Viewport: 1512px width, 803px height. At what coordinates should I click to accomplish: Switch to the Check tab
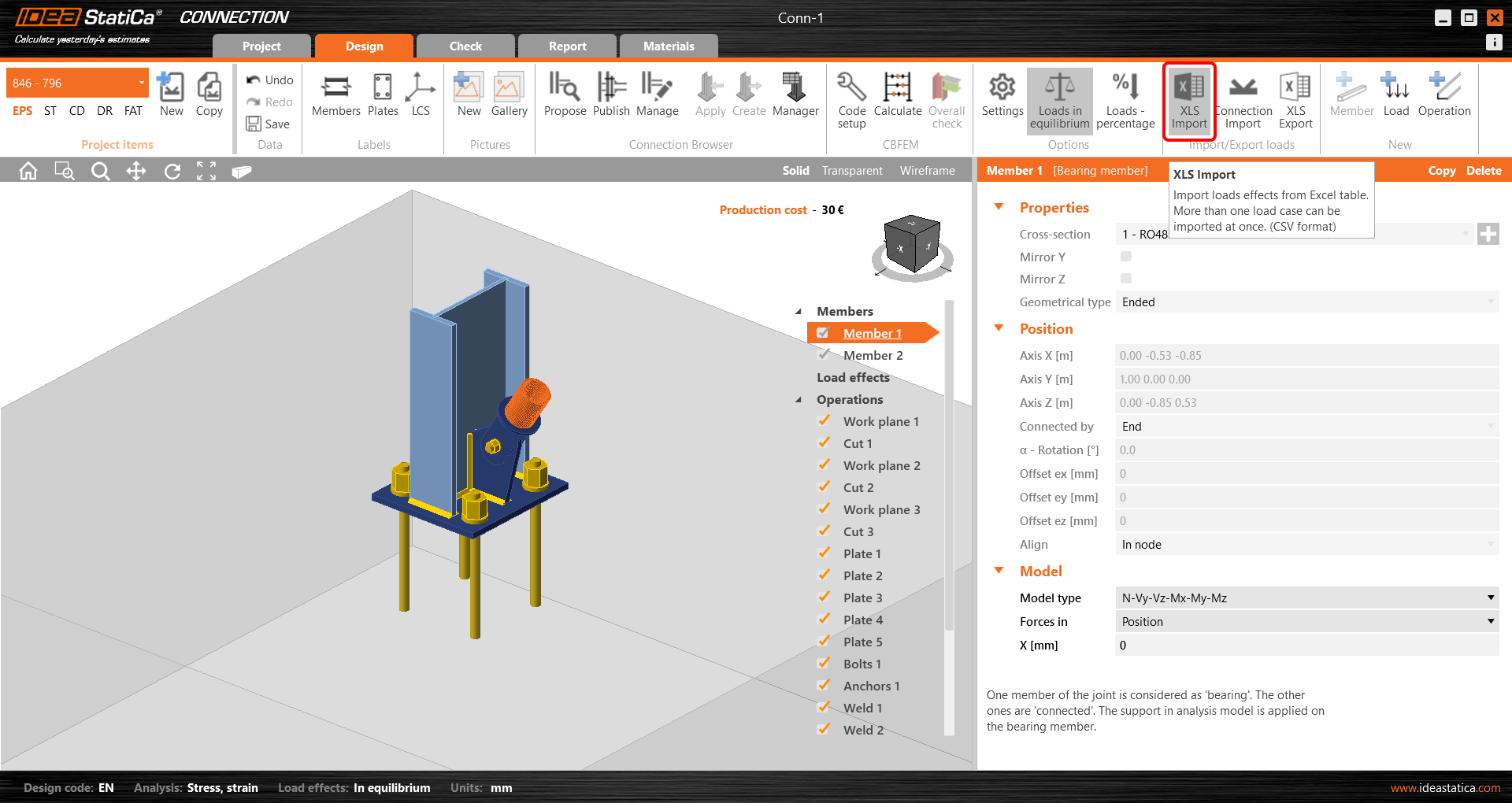(465, 46)
